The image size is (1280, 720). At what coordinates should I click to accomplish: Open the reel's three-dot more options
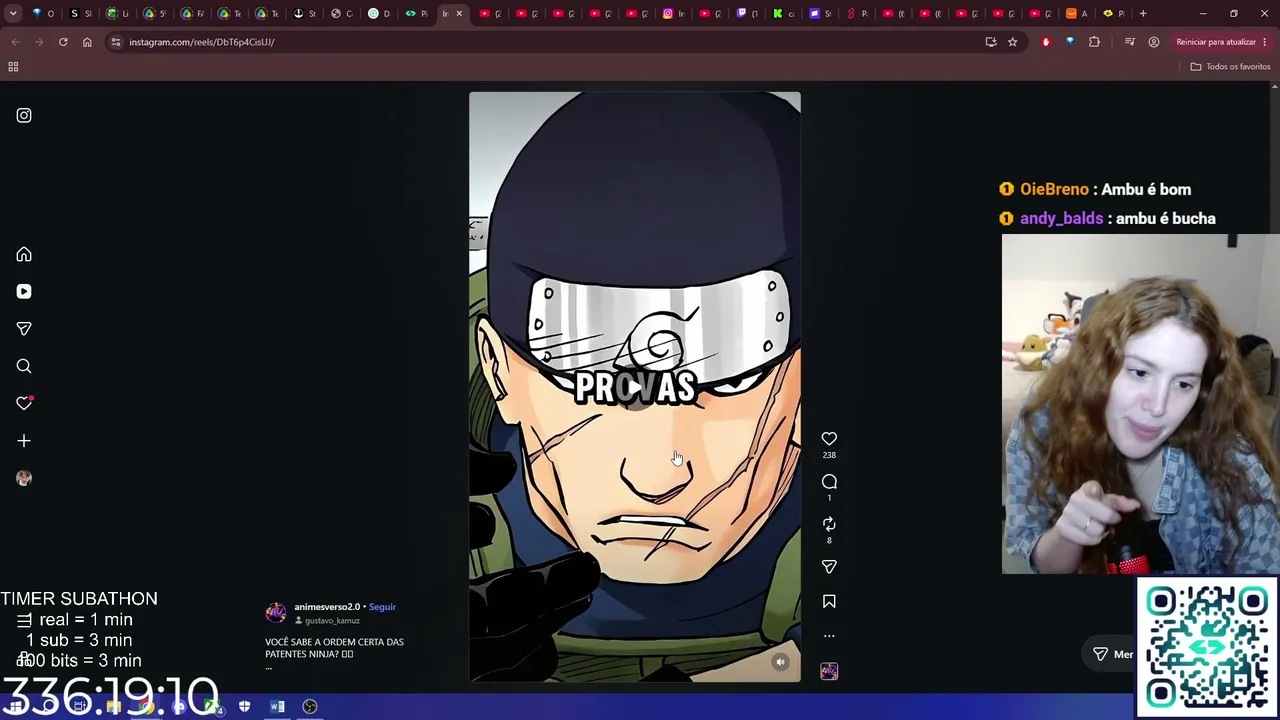pyautogui.click(x=829, y=636)
